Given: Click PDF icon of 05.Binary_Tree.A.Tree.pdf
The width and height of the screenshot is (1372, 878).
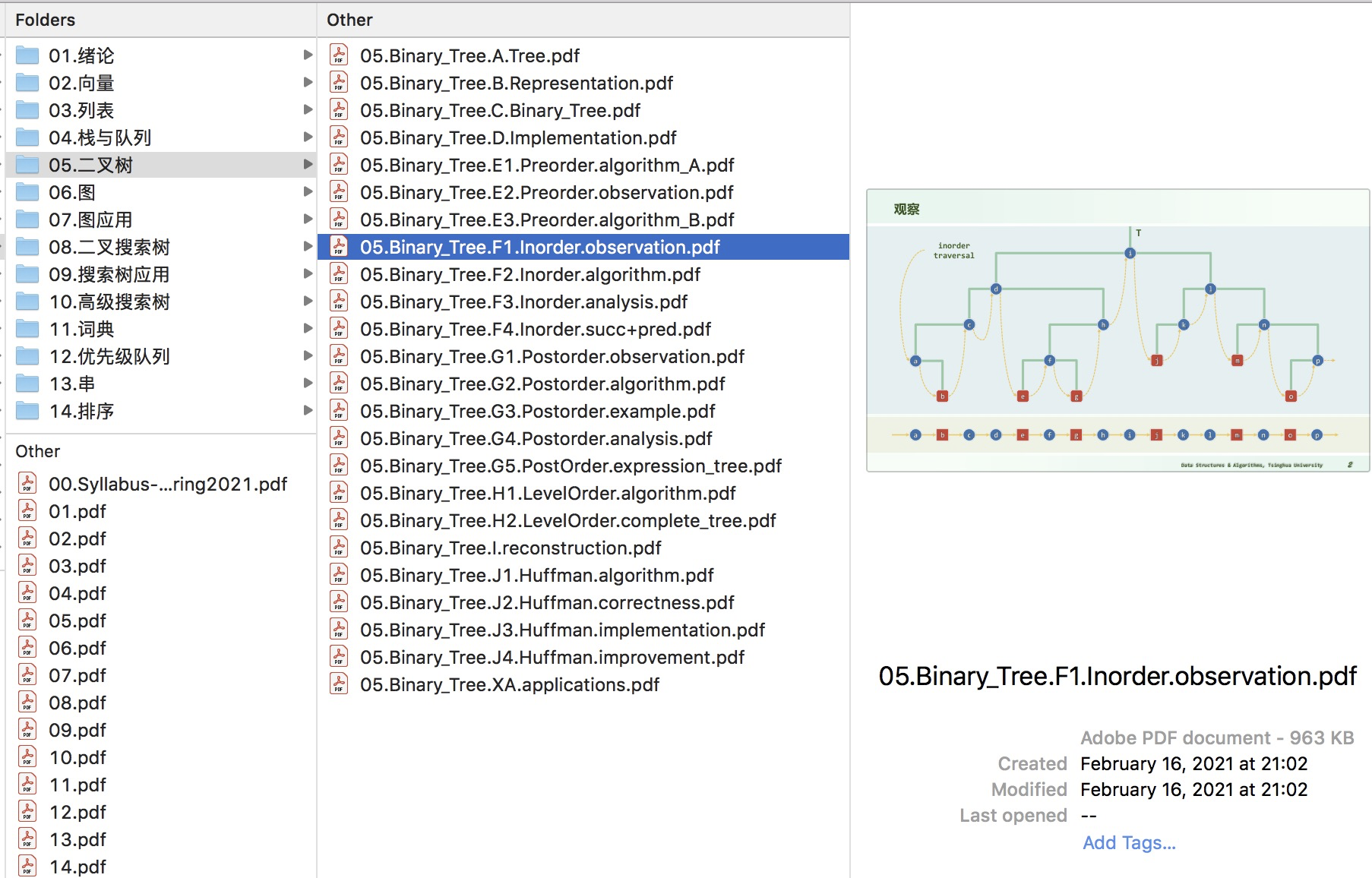Looking at the screenshot, I should [339, 55].
